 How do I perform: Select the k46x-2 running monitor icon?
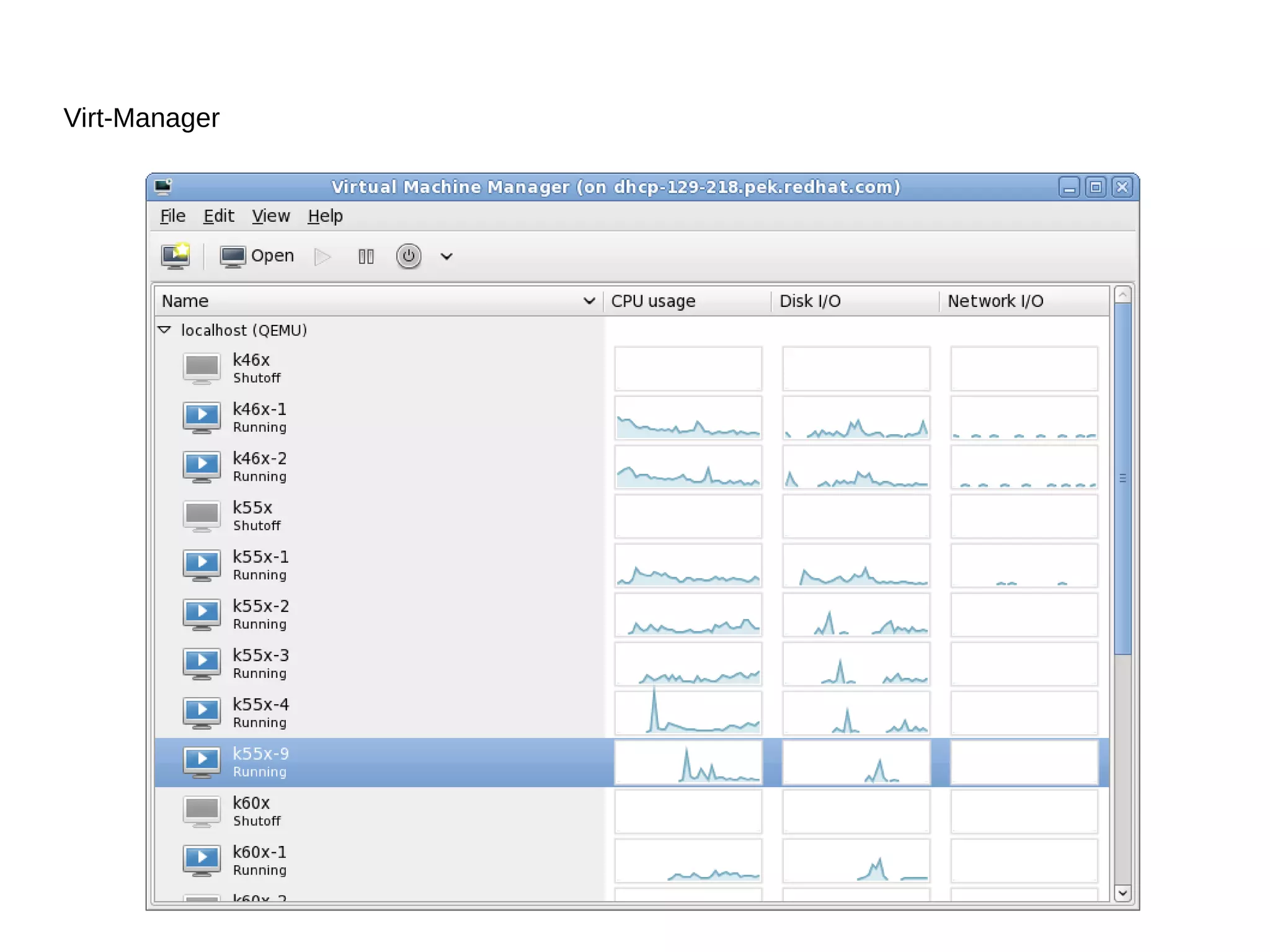pyautogui.click(x=202, y=467)
